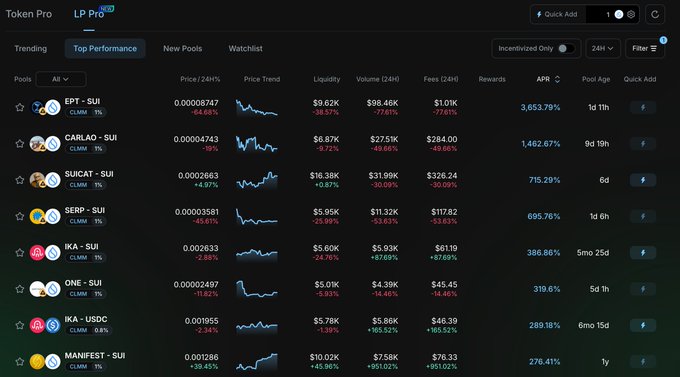The height and width of the screenshot is (377, 680).
Task: Star the MANIFEST - SUI pool
Action: 20,361
